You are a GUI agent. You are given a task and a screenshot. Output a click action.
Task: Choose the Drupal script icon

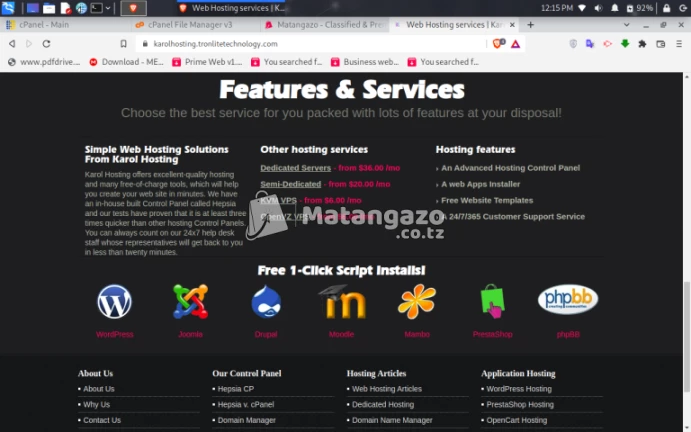[x=266, y=302]
